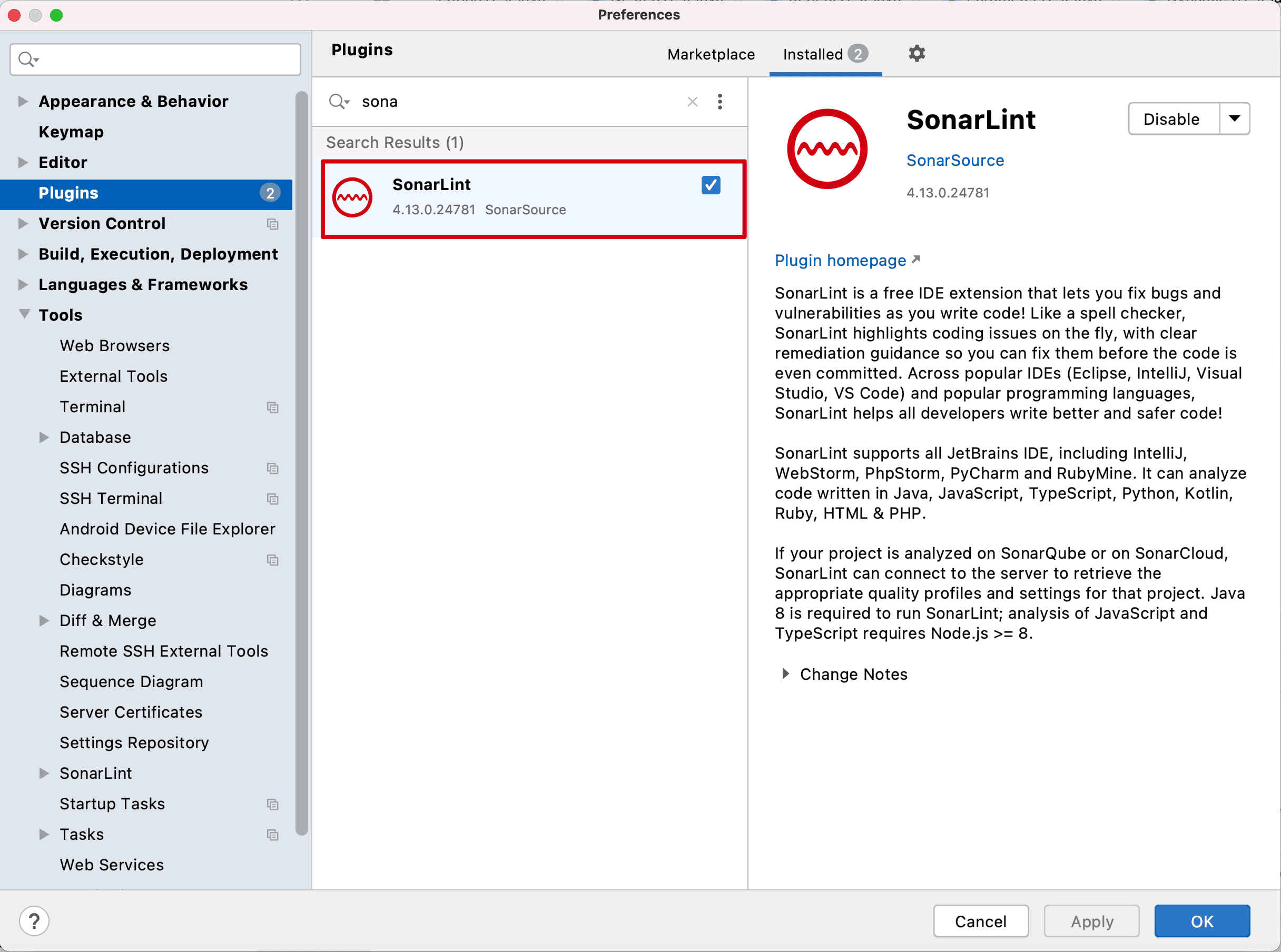Screen dimensions: 1281x952
Task: Open the SonarSource vendor link
Action: point(955,160)
